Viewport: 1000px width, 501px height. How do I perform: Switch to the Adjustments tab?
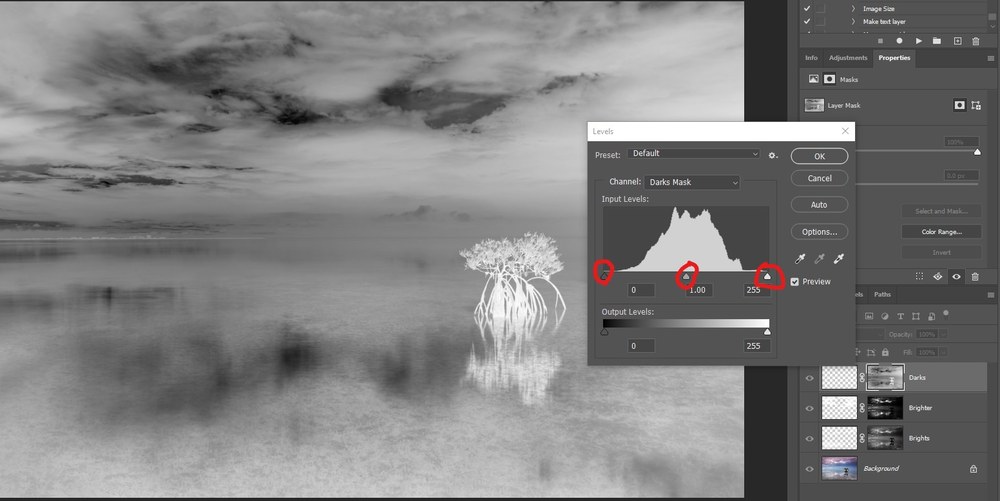click(848, 58)
